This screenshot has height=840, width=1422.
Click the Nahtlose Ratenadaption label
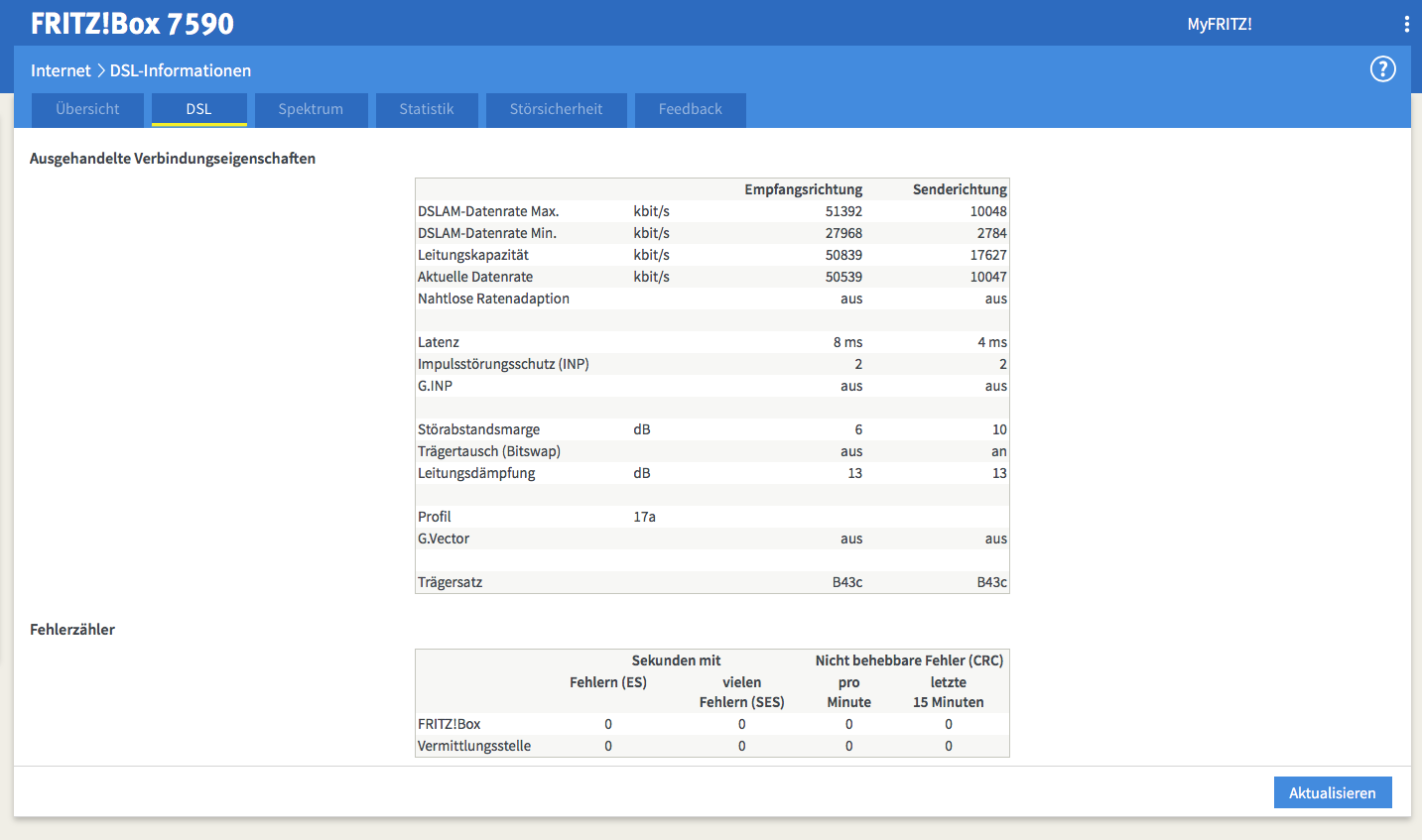point(493,299)
